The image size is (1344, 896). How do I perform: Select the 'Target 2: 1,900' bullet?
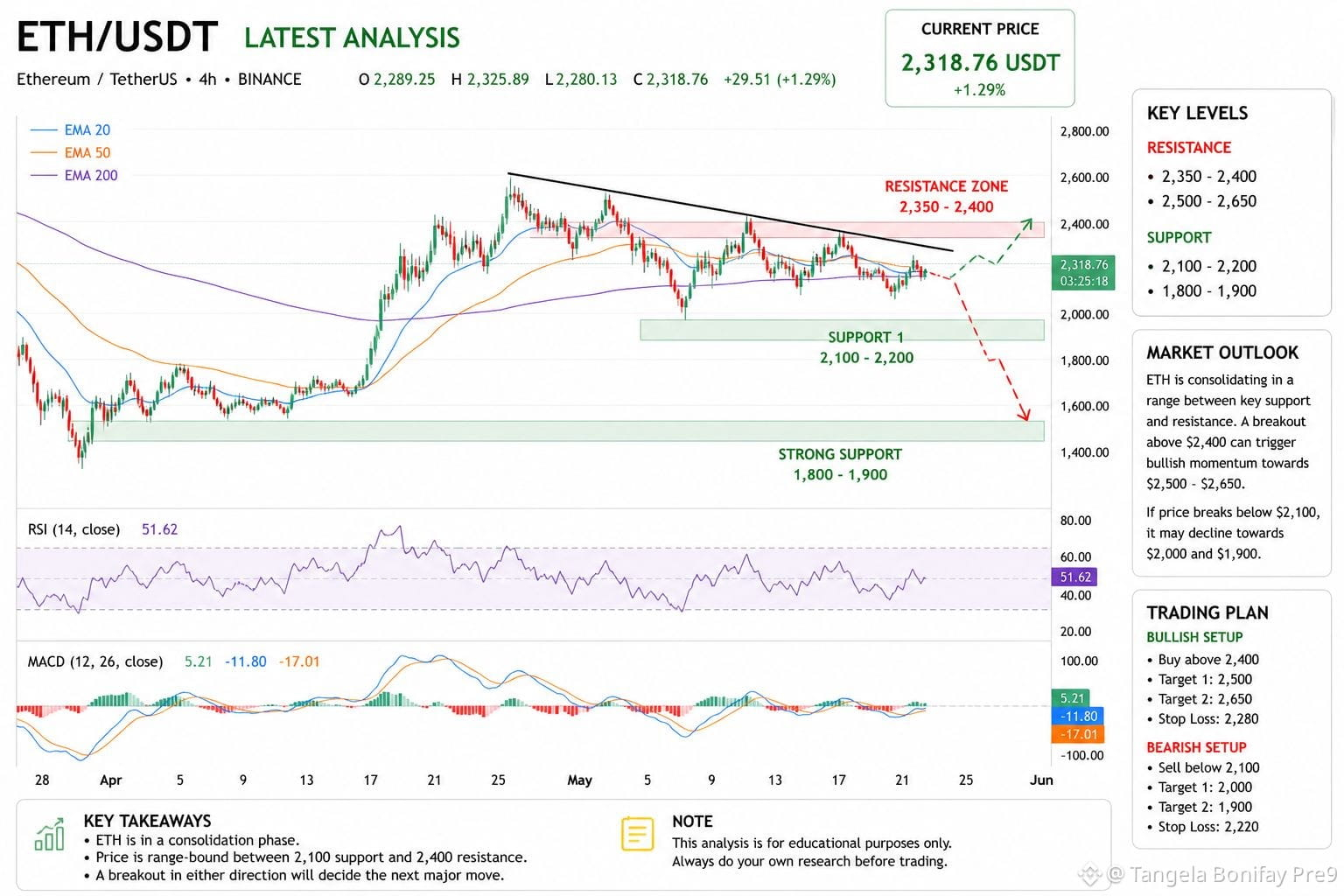1199,808
